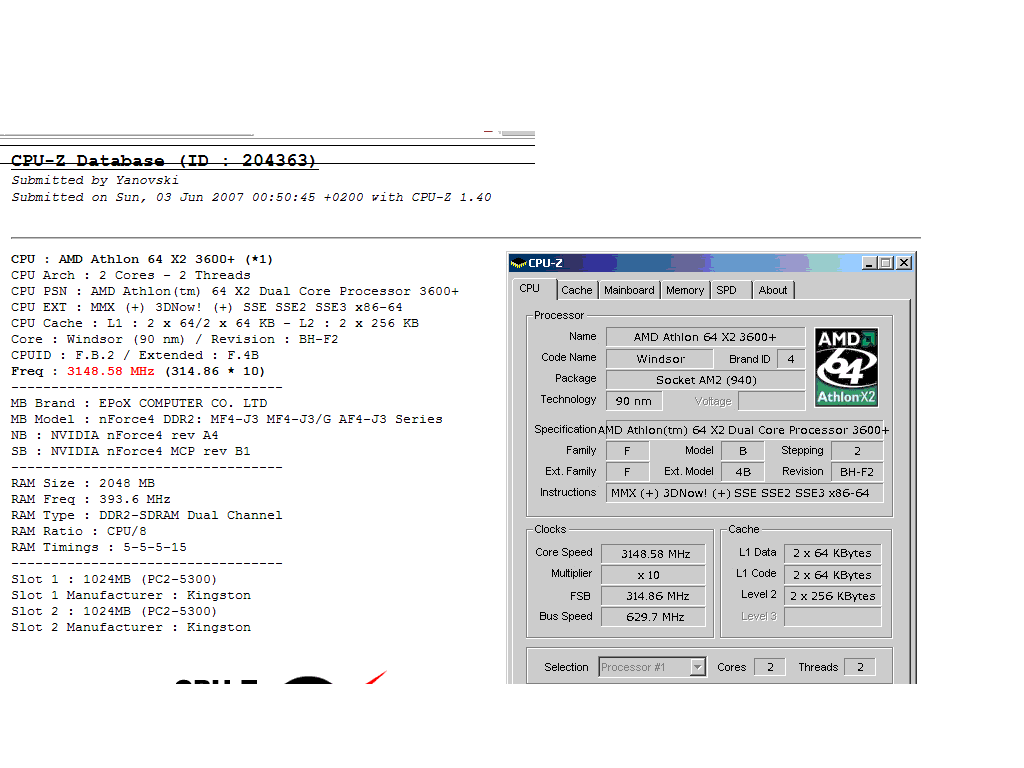Click the 'Slot 1 : 1024MB (PC2-5300)' line
This screenshot has width=1024, height=768.
point(114,579)
